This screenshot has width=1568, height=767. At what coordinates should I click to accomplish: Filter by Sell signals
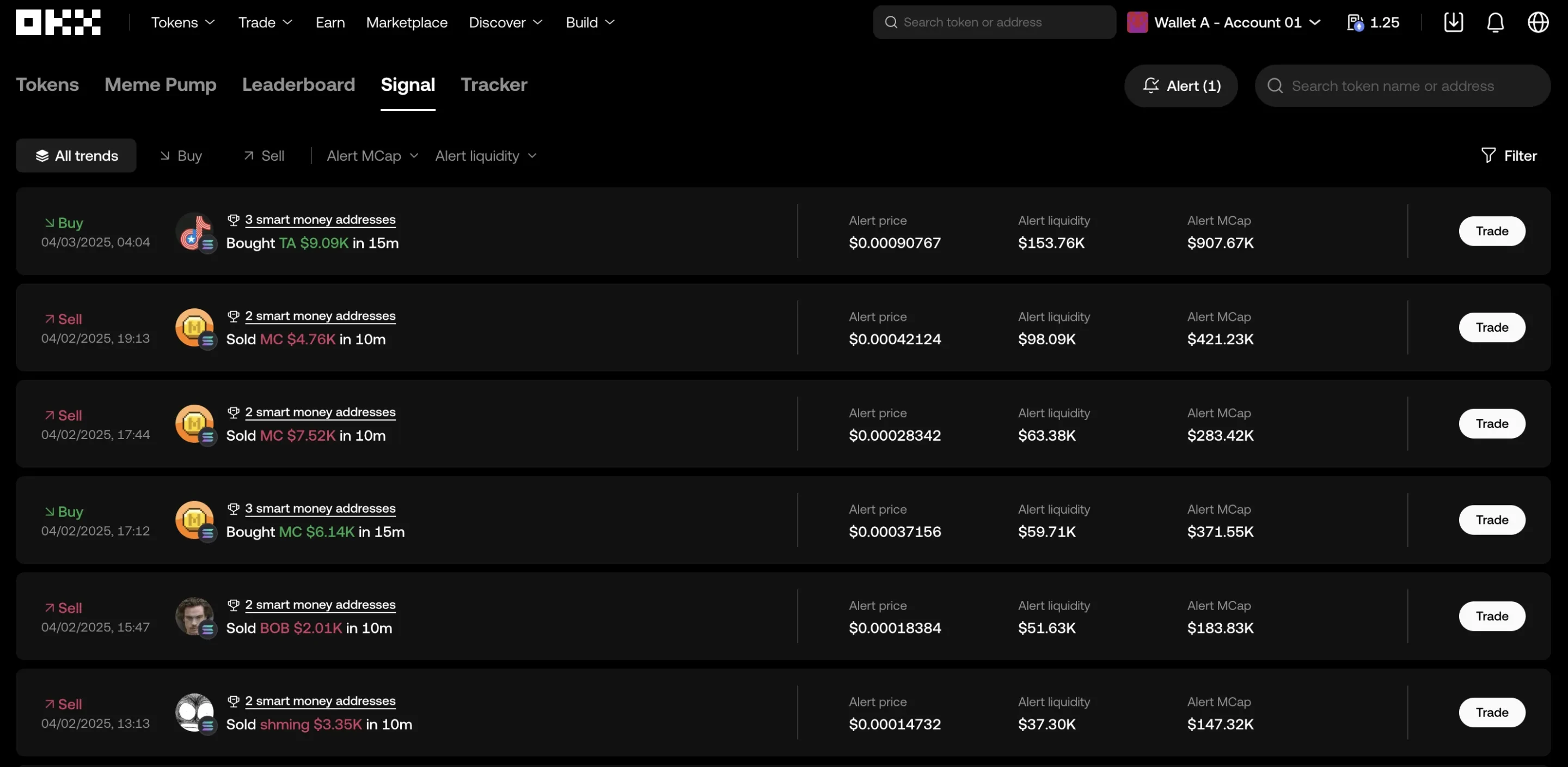tap(264, 156)
